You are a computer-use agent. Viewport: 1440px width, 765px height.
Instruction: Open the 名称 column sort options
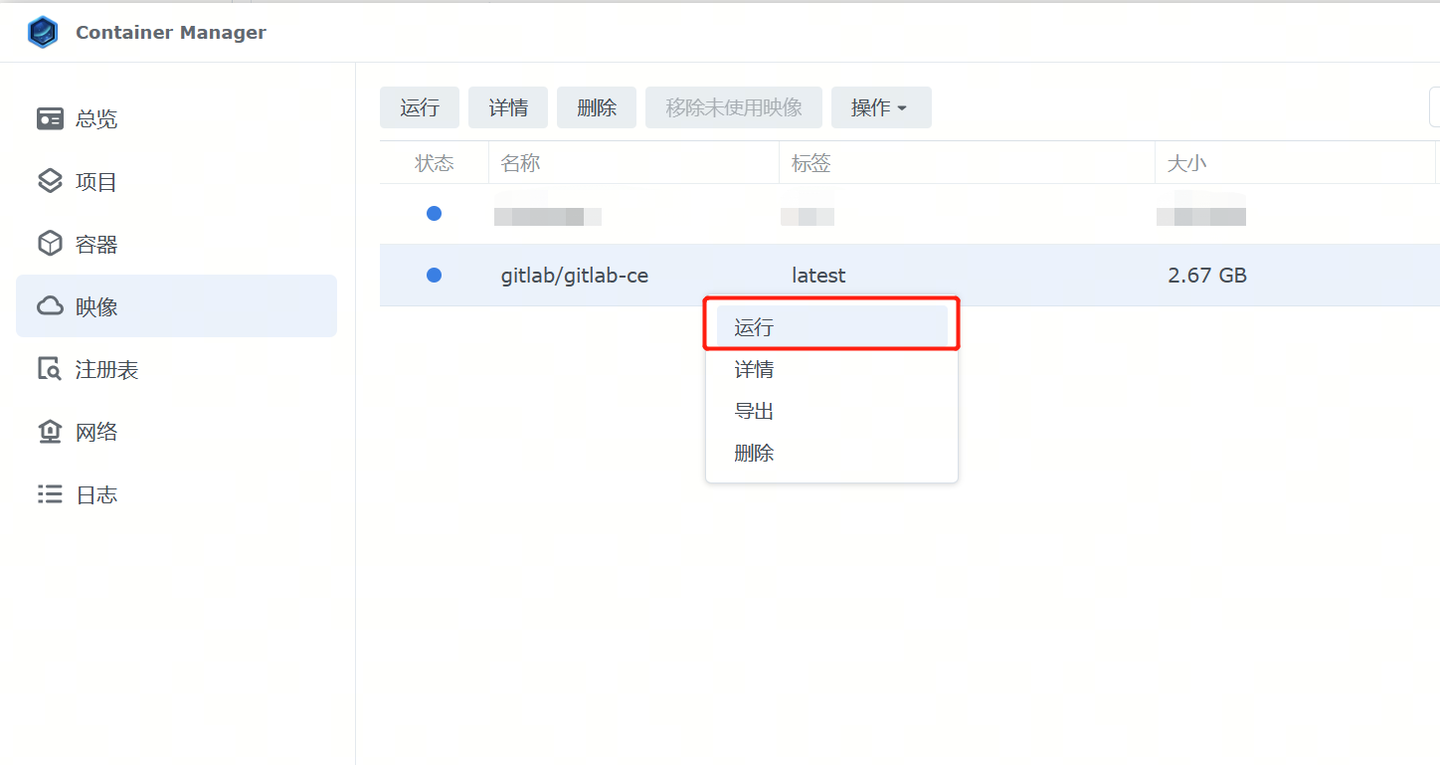pos(520,162)
